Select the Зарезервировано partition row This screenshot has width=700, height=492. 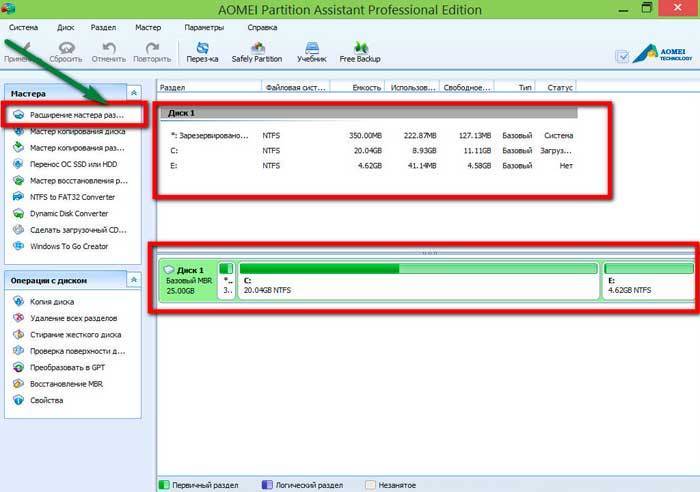(x=370, y=135)
